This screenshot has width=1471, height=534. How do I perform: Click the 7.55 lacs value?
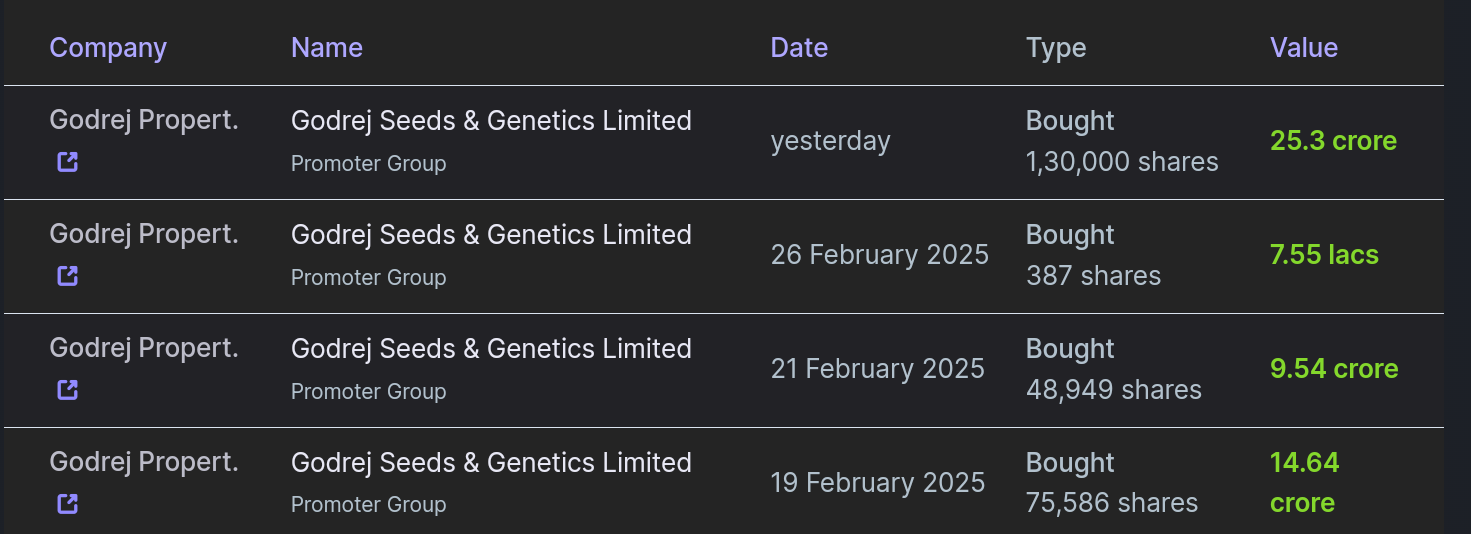click(x=1324, y=255)
